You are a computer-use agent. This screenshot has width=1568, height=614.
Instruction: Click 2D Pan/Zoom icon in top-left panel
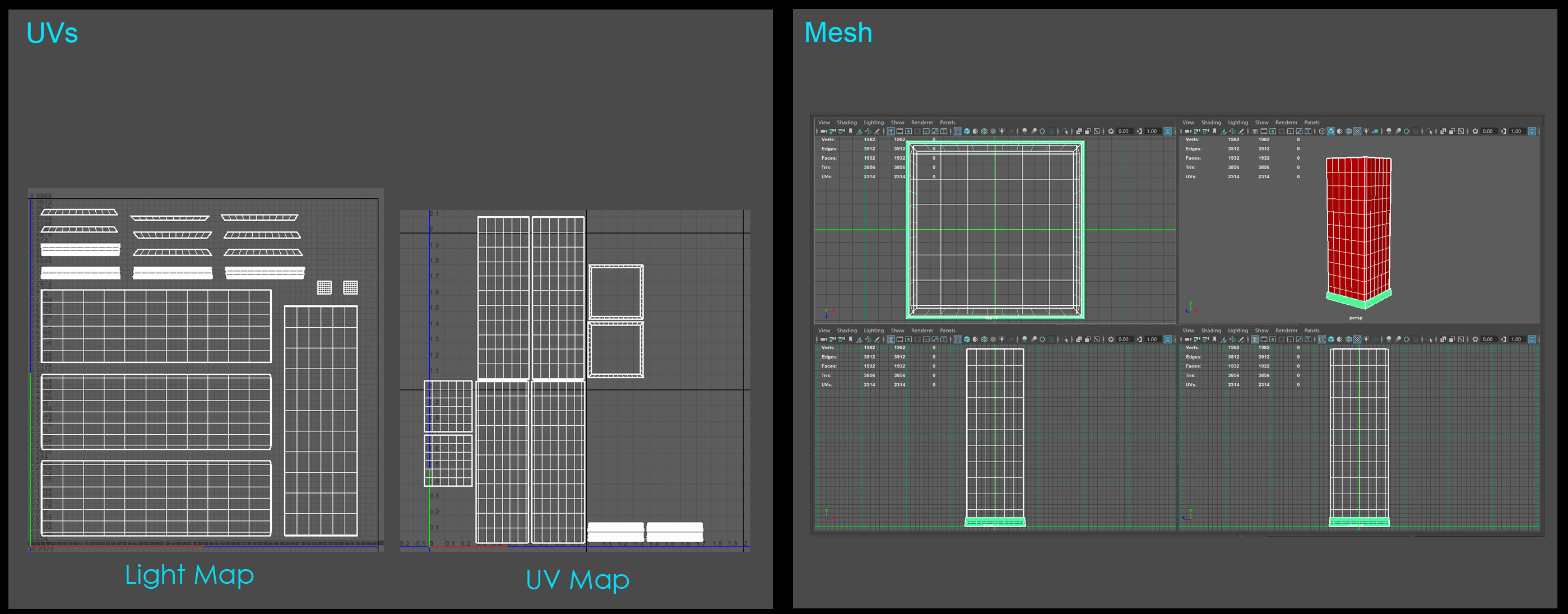pos(868,132)
